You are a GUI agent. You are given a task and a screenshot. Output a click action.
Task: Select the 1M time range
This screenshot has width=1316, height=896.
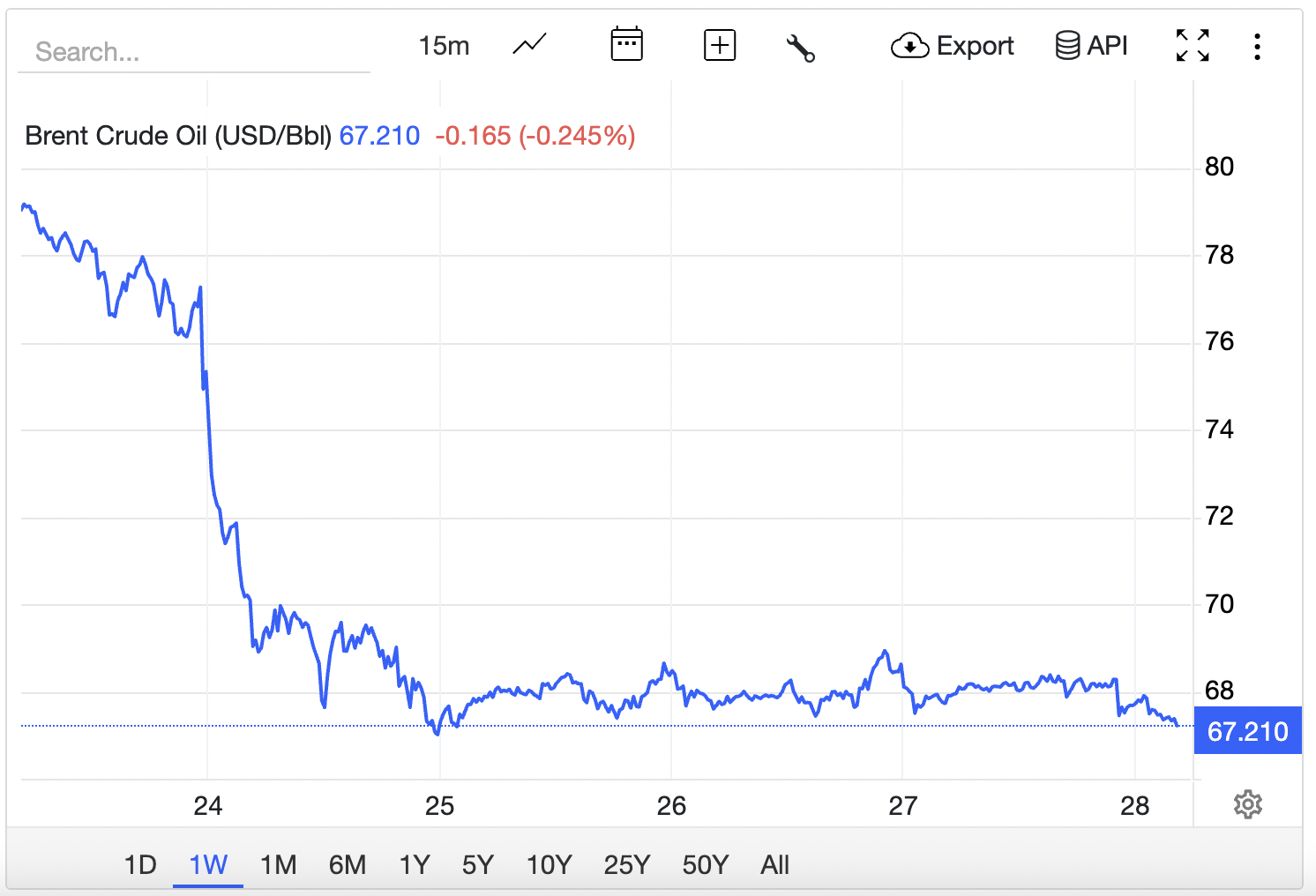(x=278, y=864)
